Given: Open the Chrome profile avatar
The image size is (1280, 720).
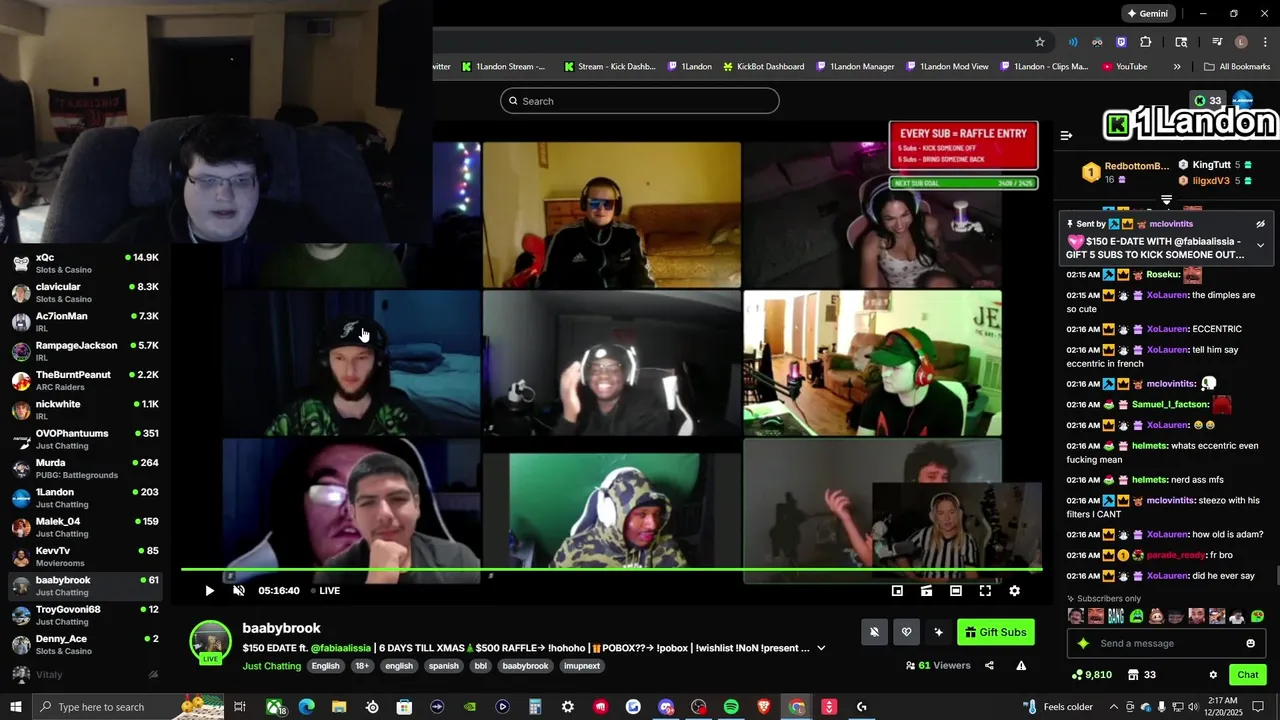Looking at the screenshot, I should (x=1241, y=42).
